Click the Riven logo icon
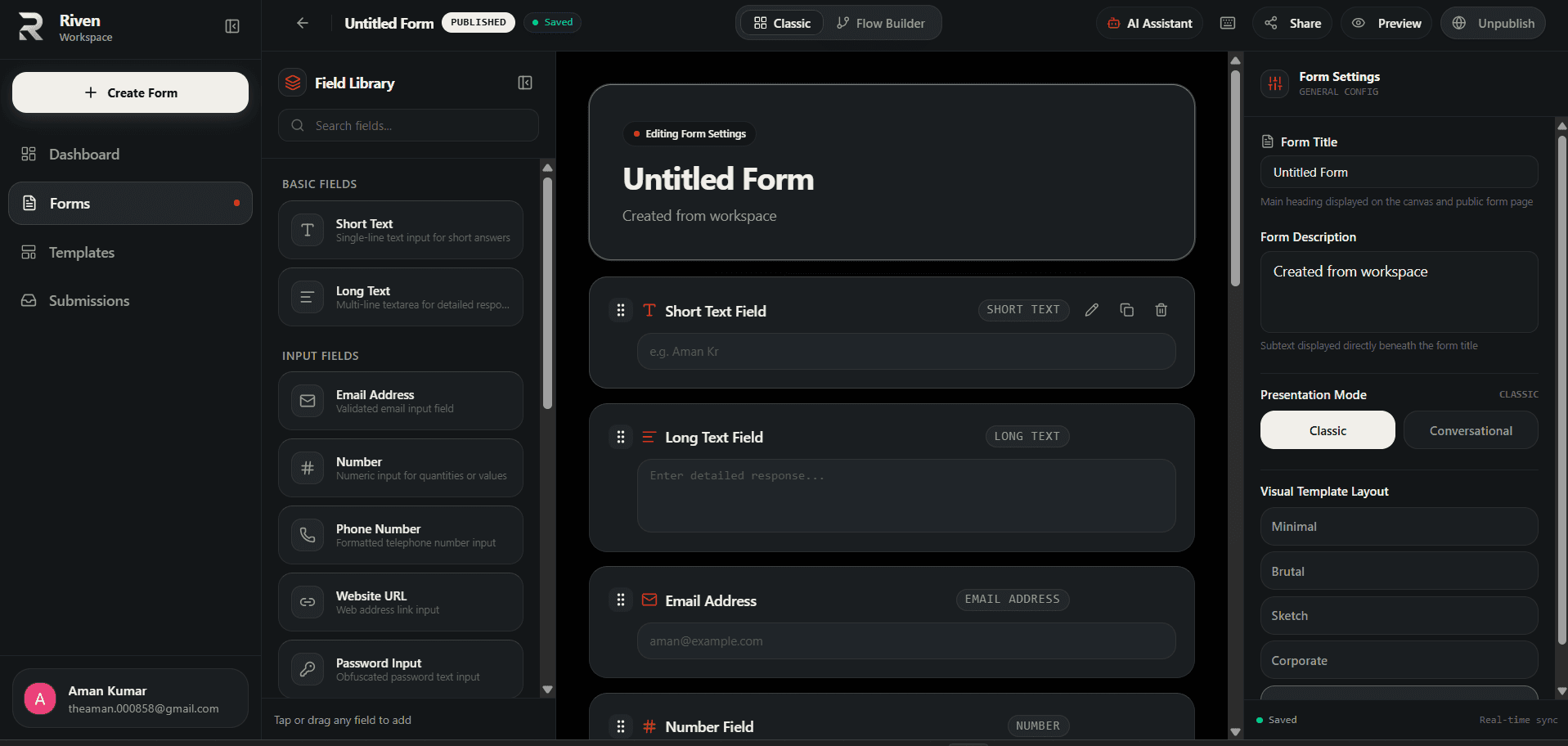 (31, 26)
